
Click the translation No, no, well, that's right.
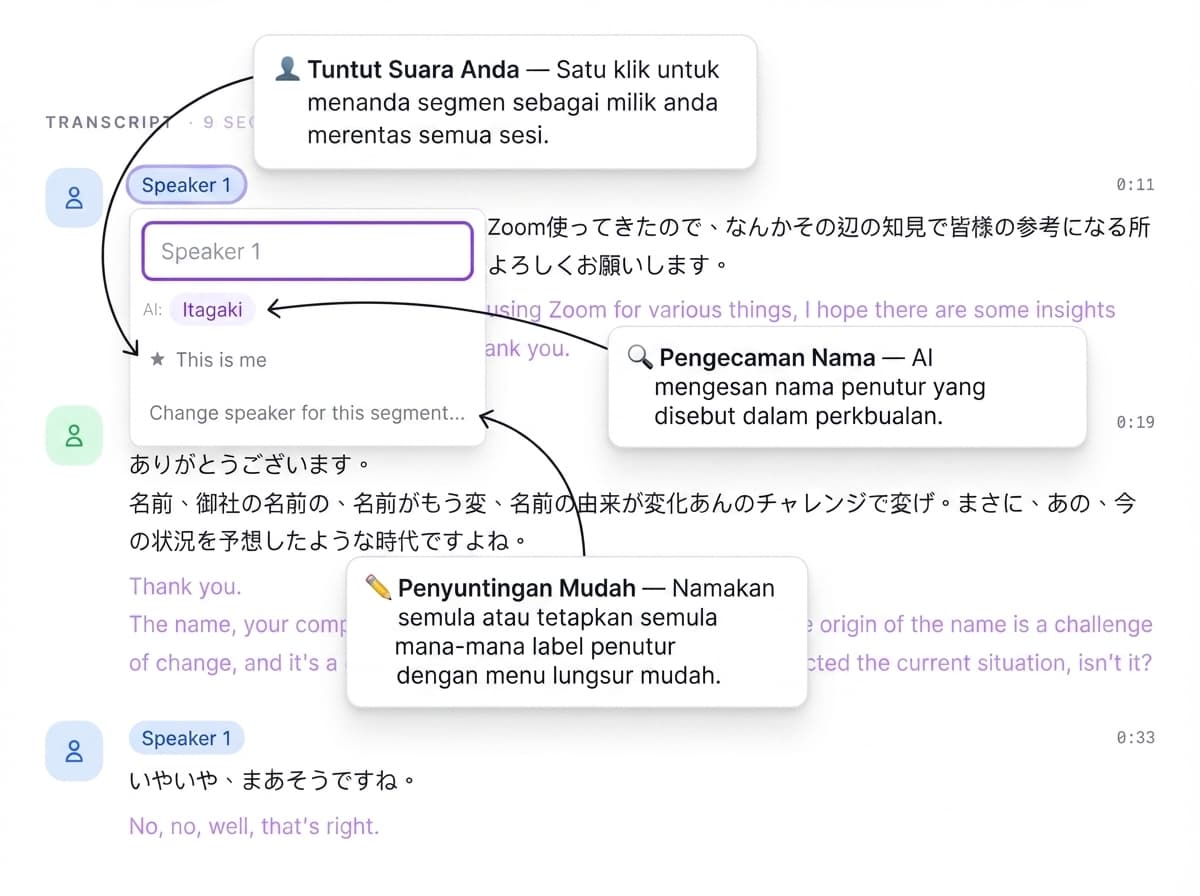(x=254, y=827)
